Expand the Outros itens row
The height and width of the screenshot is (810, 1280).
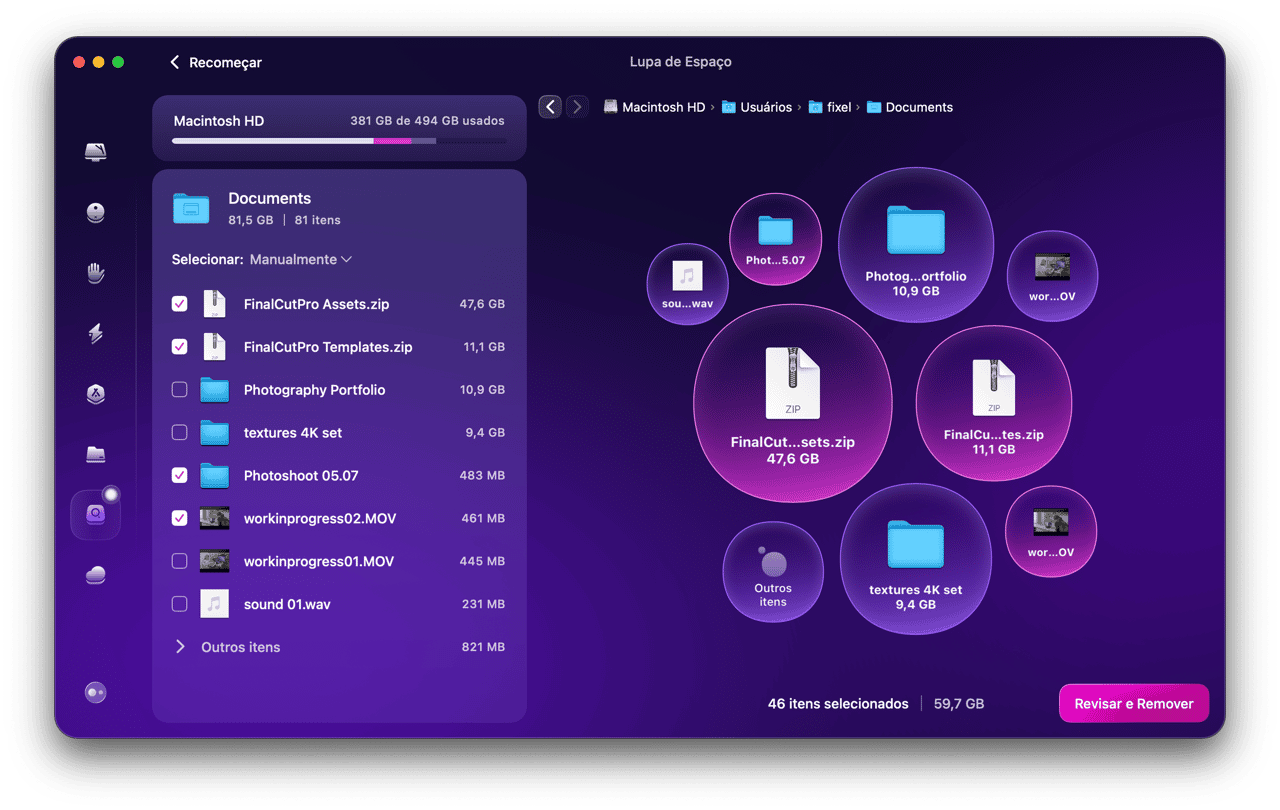point(181,647)
